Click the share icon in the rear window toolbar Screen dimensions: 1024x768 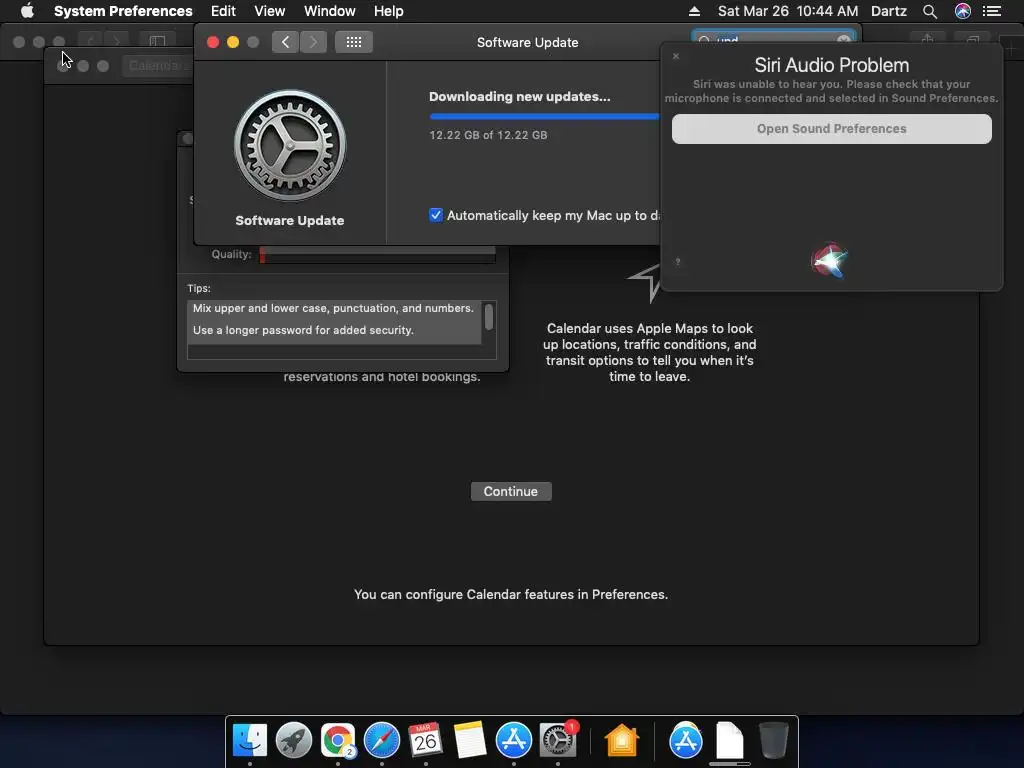[928, 41]
